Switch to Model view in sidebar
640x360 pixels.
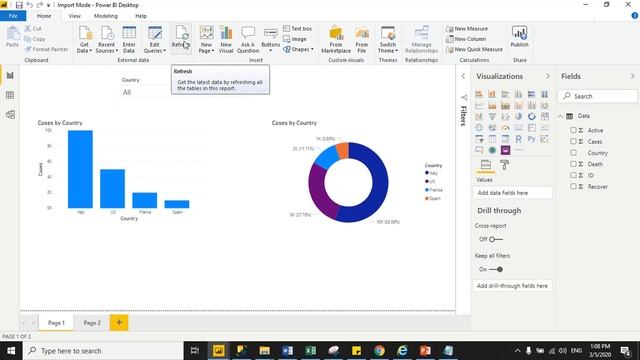click(10, 115)
